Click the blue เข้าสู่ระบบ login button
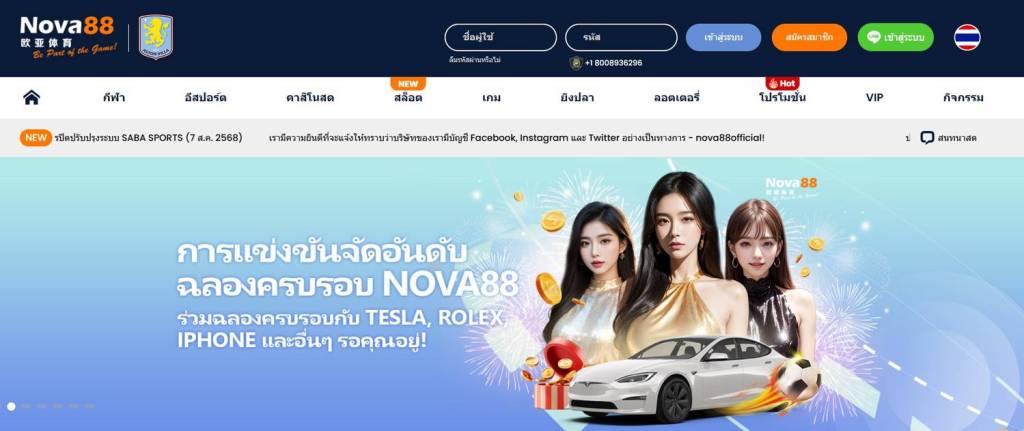1024x431 pixels. (x=724, y=37)
